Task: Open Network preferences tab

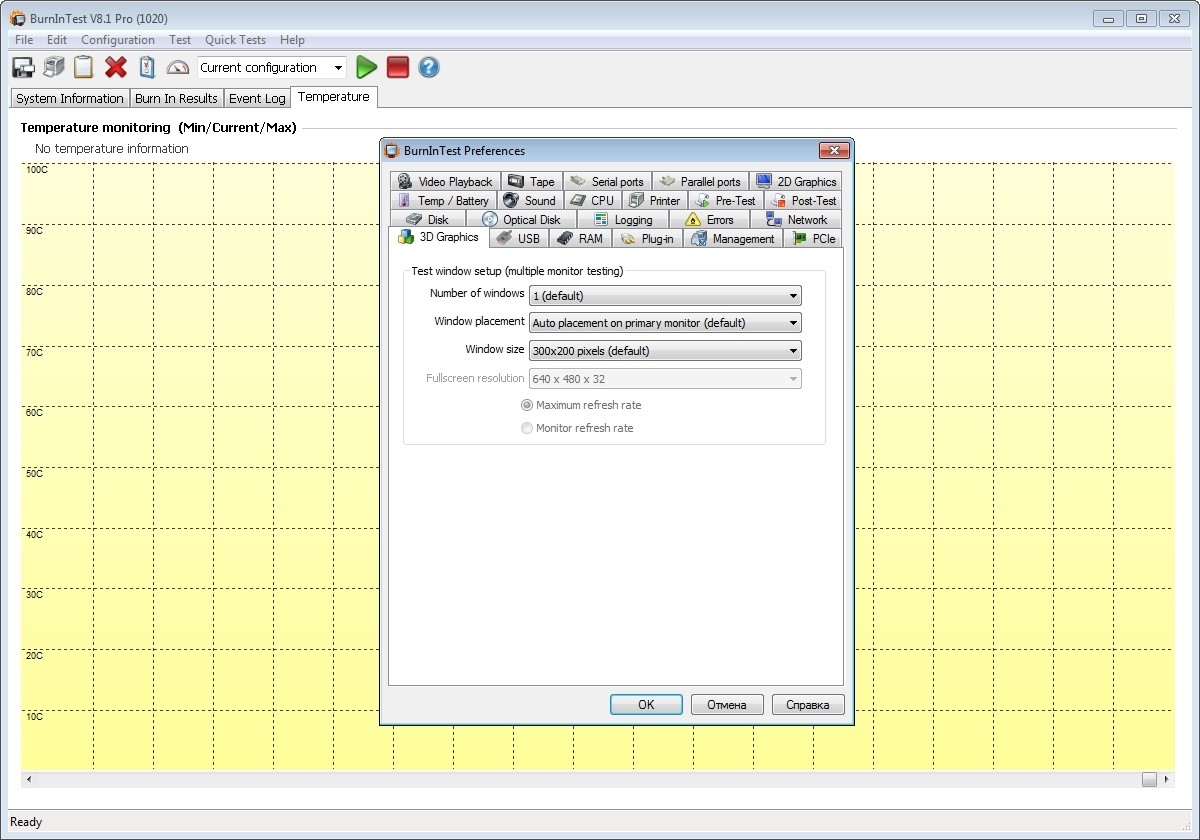Action: [796, 219]
